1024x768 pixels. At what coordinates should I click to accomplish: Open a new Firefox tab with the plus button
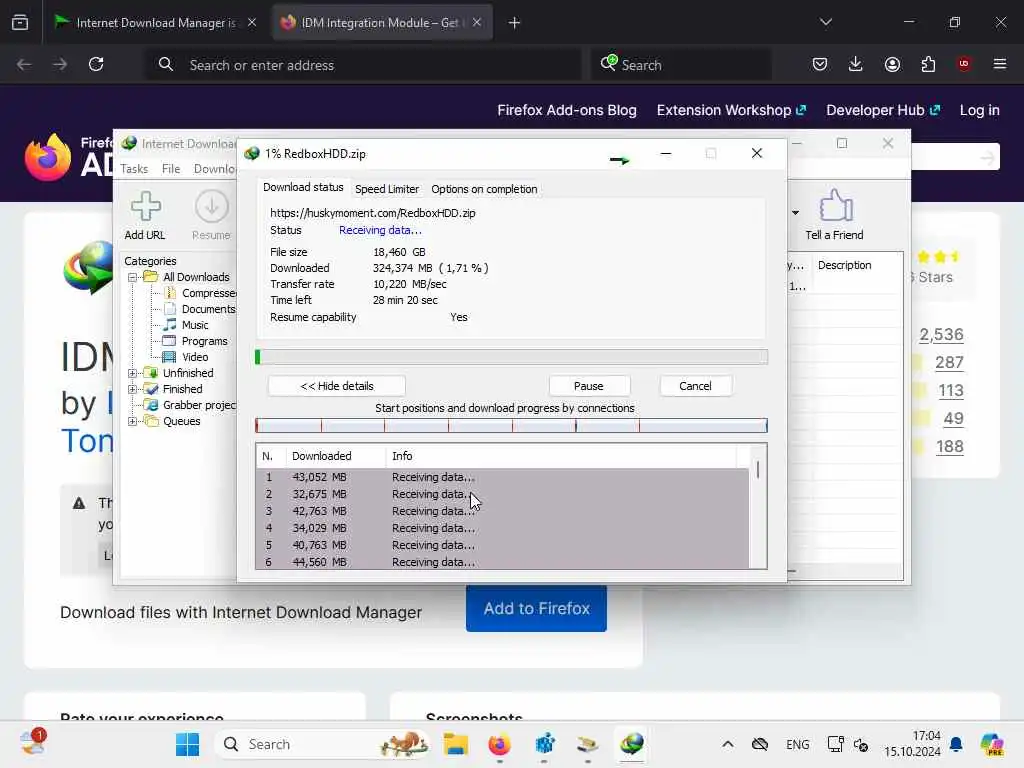pyautogui.click(x=514, y=23)
